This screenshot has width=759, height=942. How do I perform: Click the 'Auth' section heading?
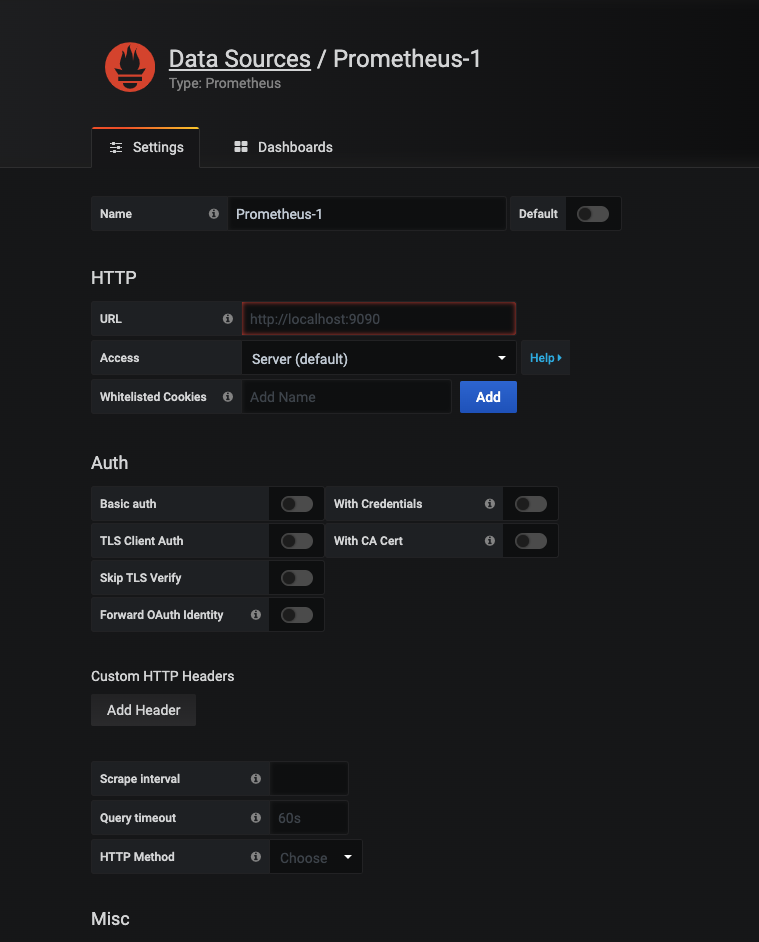pos(109,463)
